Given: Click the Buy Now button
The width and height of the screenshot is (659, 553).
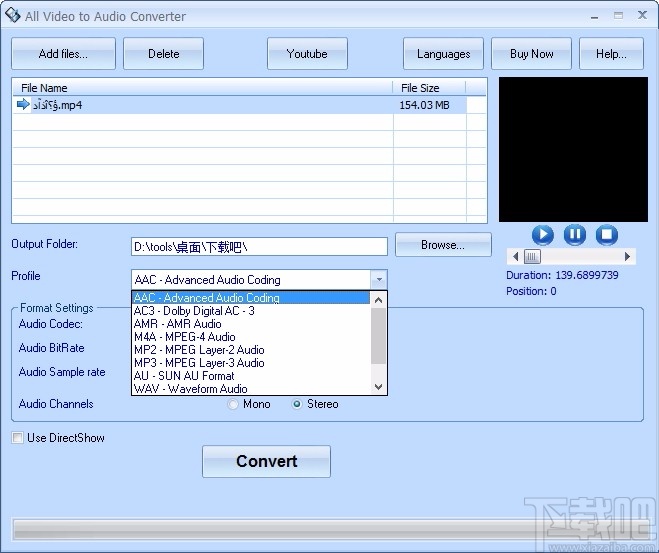Looking at the screenshot, I should 531,54.
